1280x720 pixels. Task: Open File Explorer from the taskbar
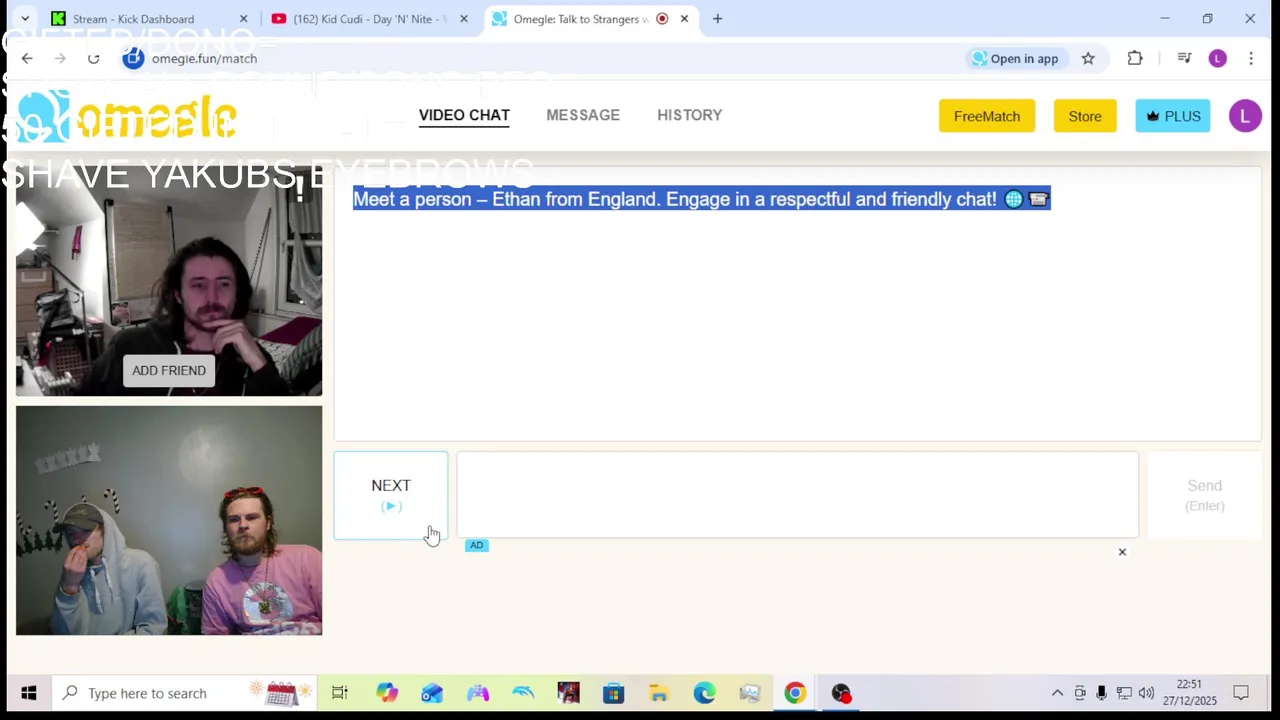(658, 693)
